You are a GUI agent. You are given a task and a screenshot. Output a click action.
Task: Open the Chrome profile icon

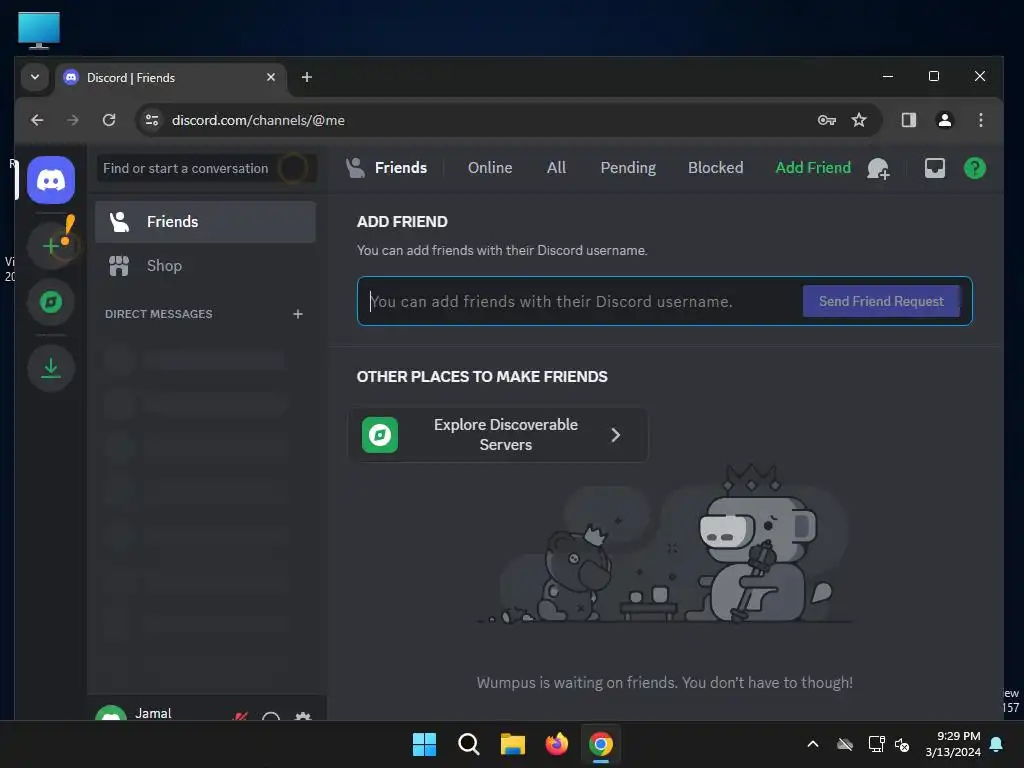944,120
